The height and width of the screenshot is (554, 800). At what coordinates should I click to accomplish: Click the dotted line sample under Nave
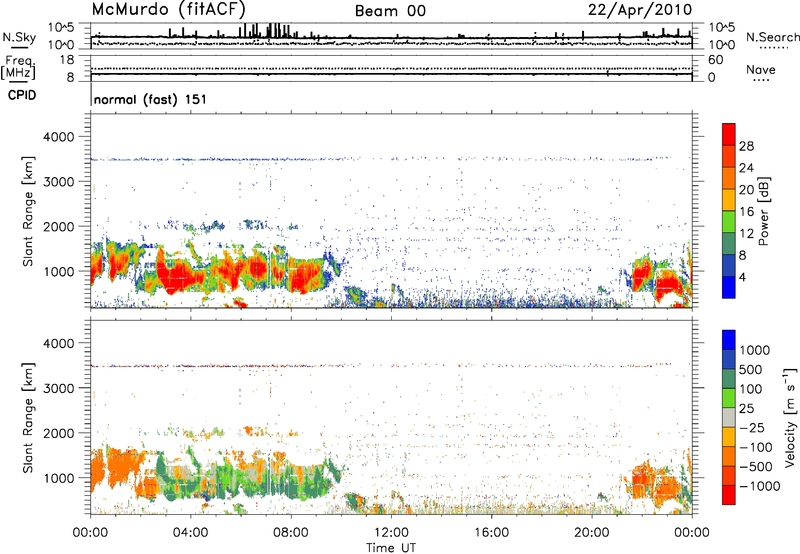point(761,80)
